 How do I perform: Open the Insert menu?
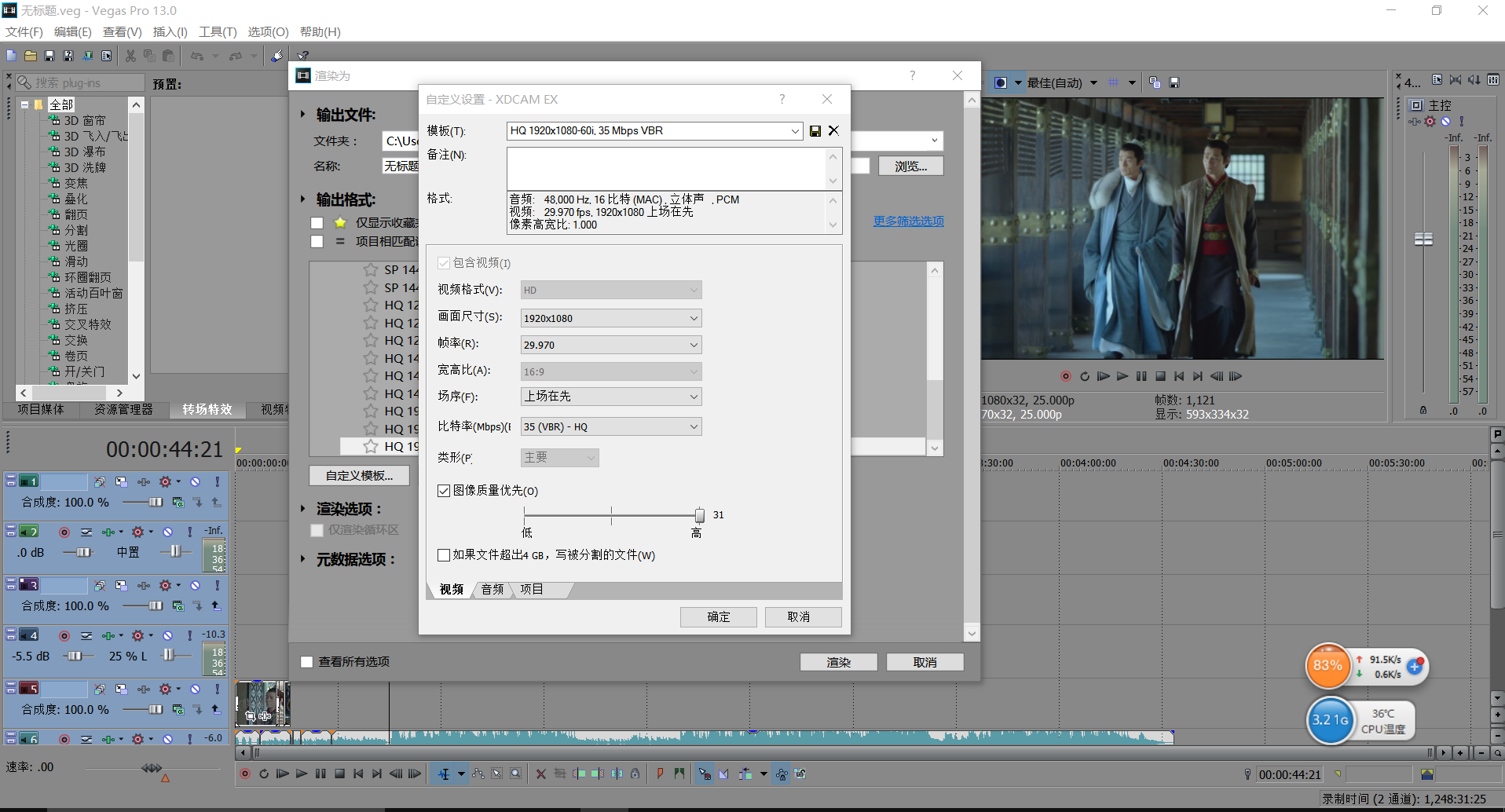170,32
